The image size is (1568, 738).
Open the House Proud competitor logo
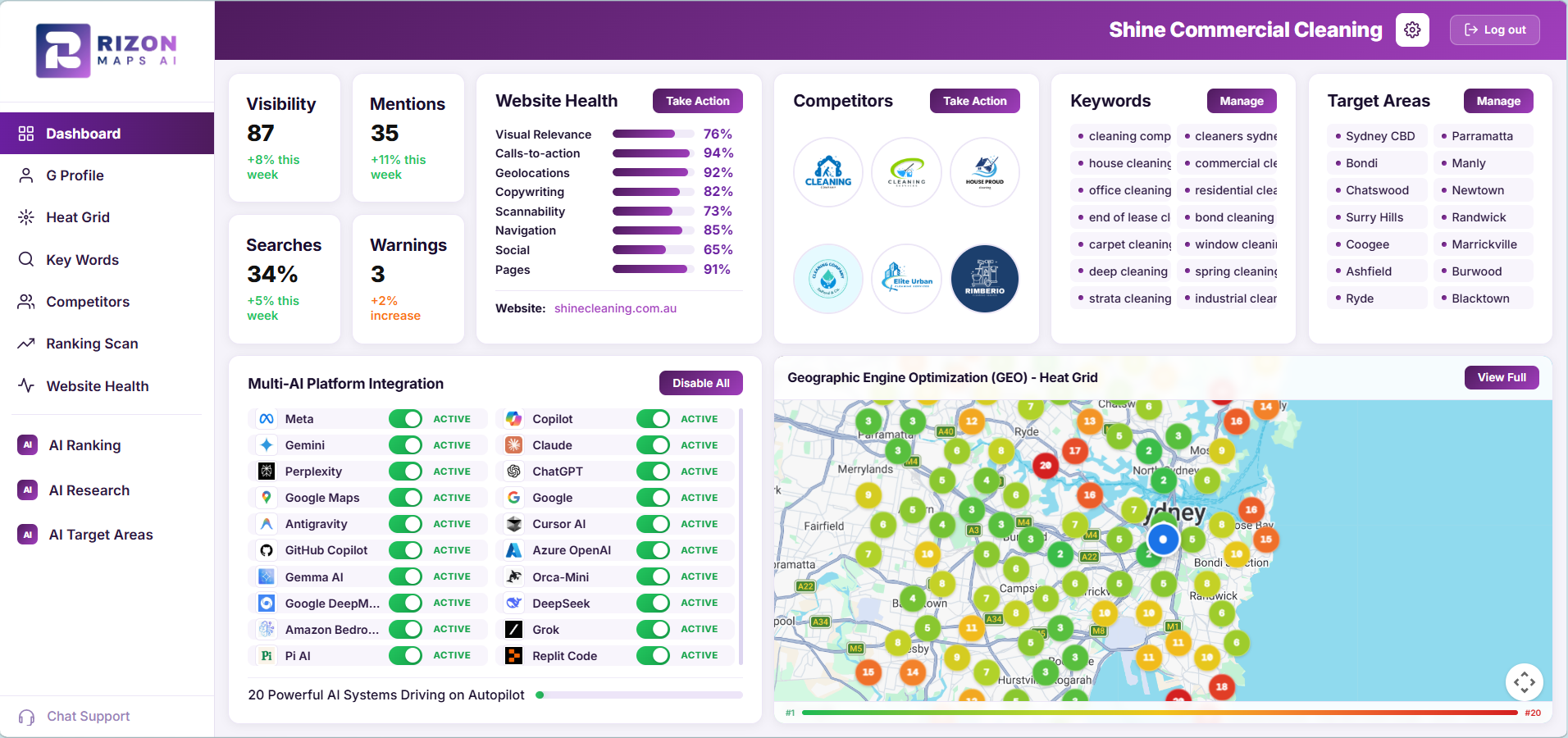[x=985, y=172]
